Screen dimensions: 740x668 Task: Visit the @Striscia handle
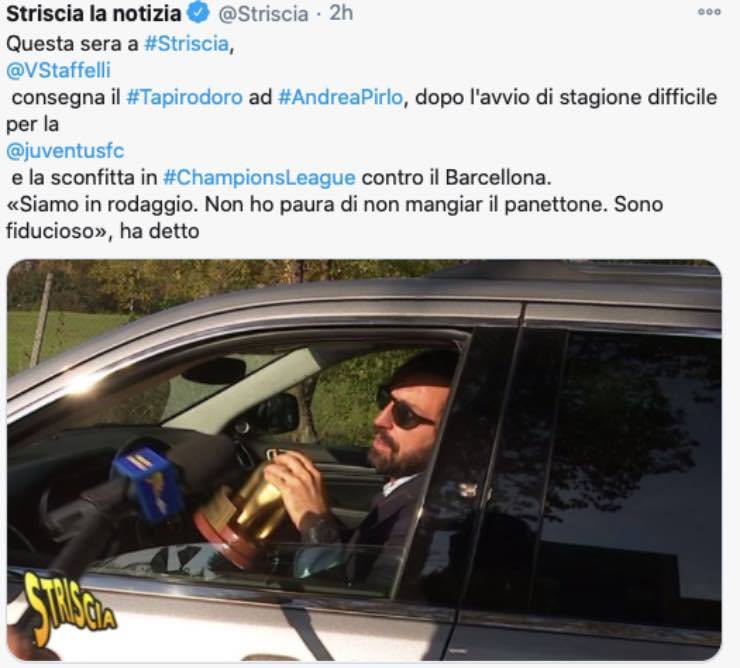tap(263, 14)
